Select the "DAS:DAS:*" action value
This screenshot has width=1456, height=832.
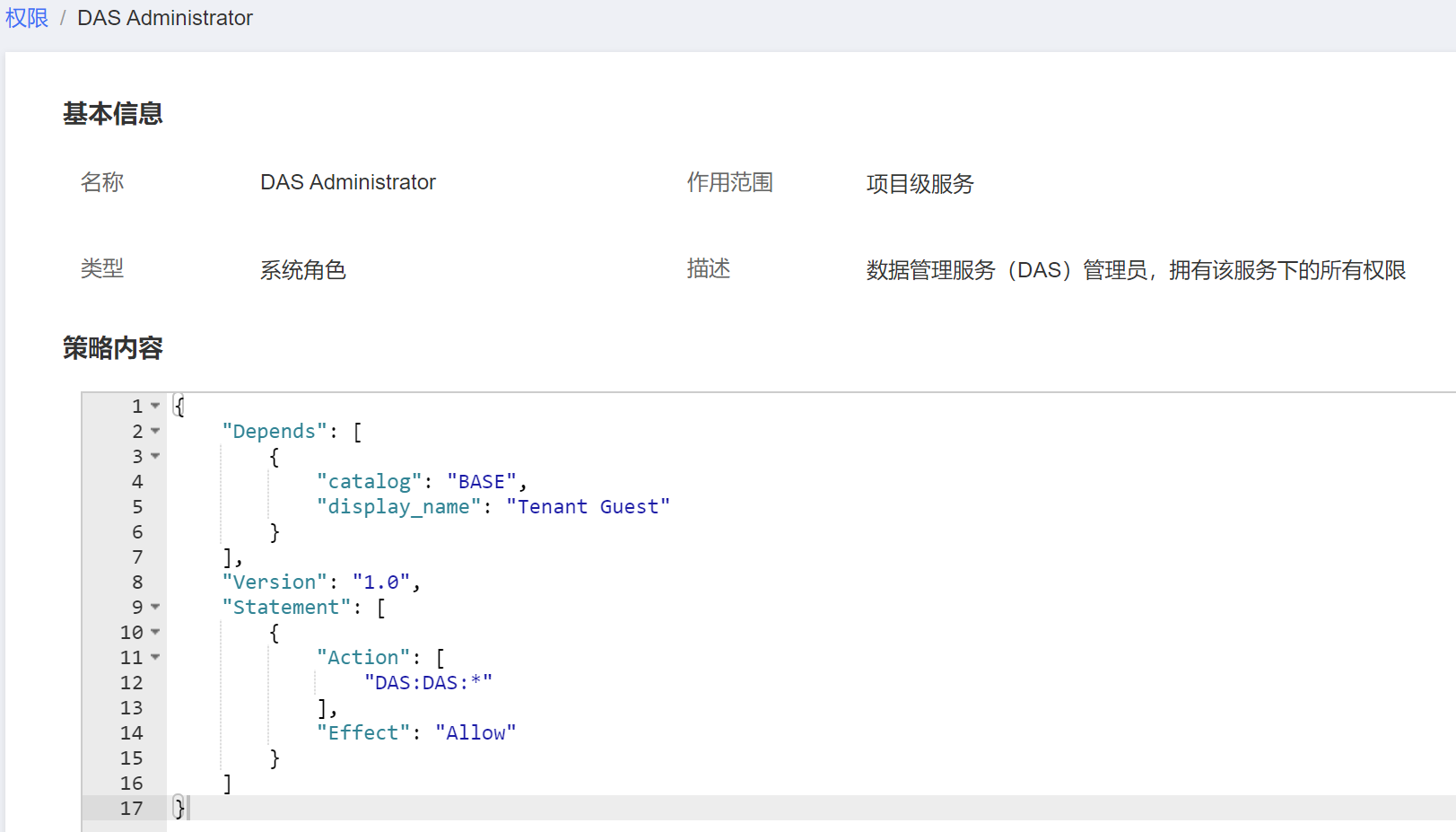428,682
